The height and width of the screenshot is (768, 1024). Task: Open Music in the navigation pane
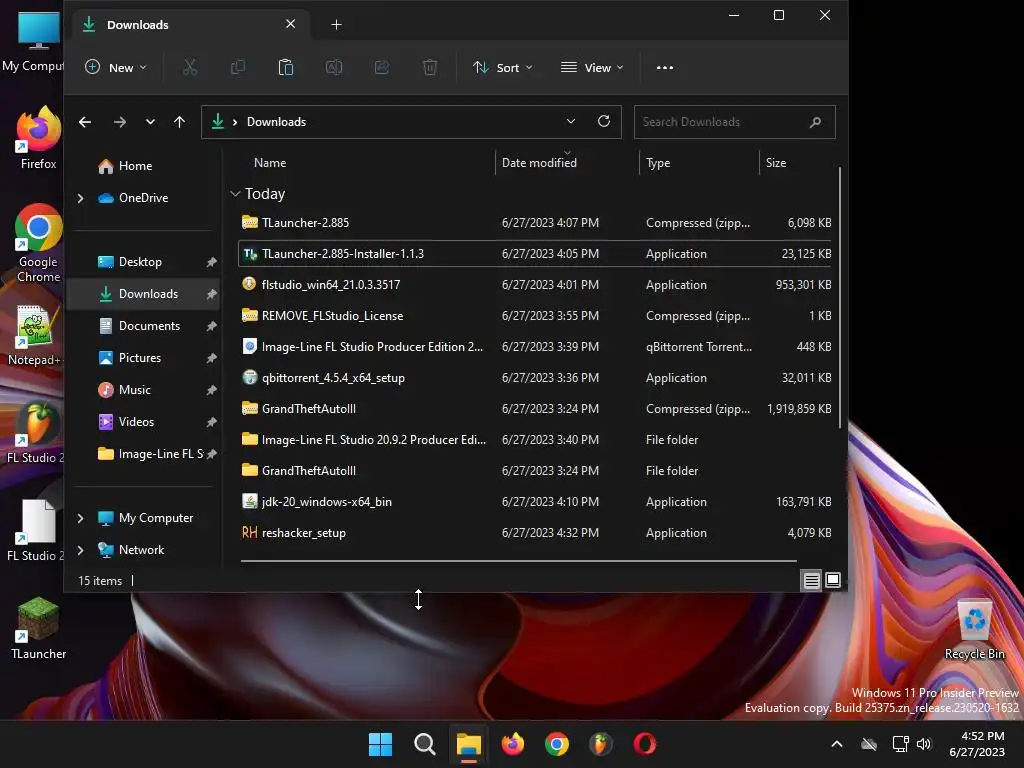pyautogui.click(x=134, y=390)
